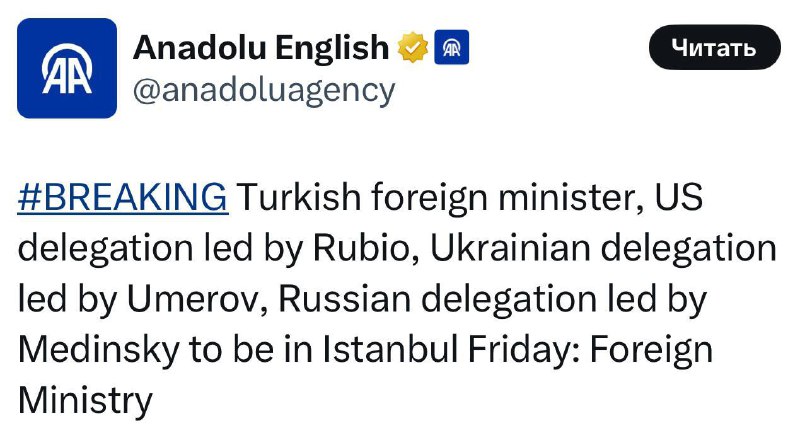Open the Anadolu Agency profile avatar
Screen dimensions: 800x445
[x=67, y=68]
